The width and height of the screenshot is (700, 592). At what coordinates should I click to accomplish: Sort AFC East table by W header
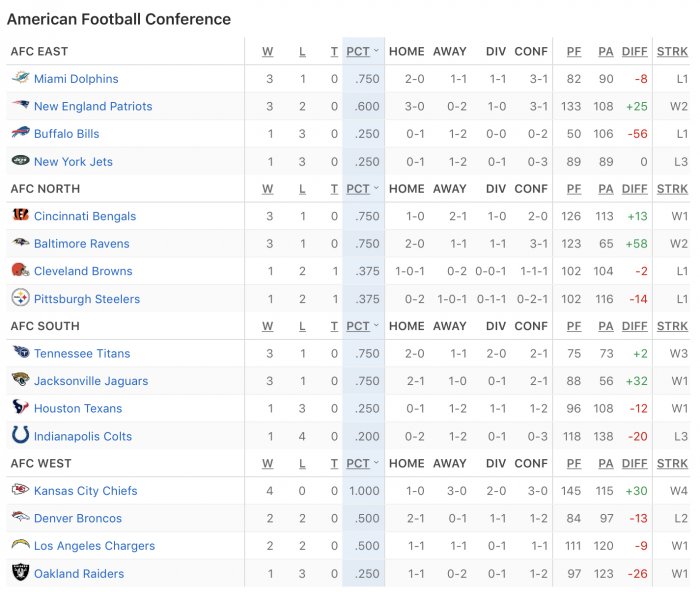(x=268, y=51)
